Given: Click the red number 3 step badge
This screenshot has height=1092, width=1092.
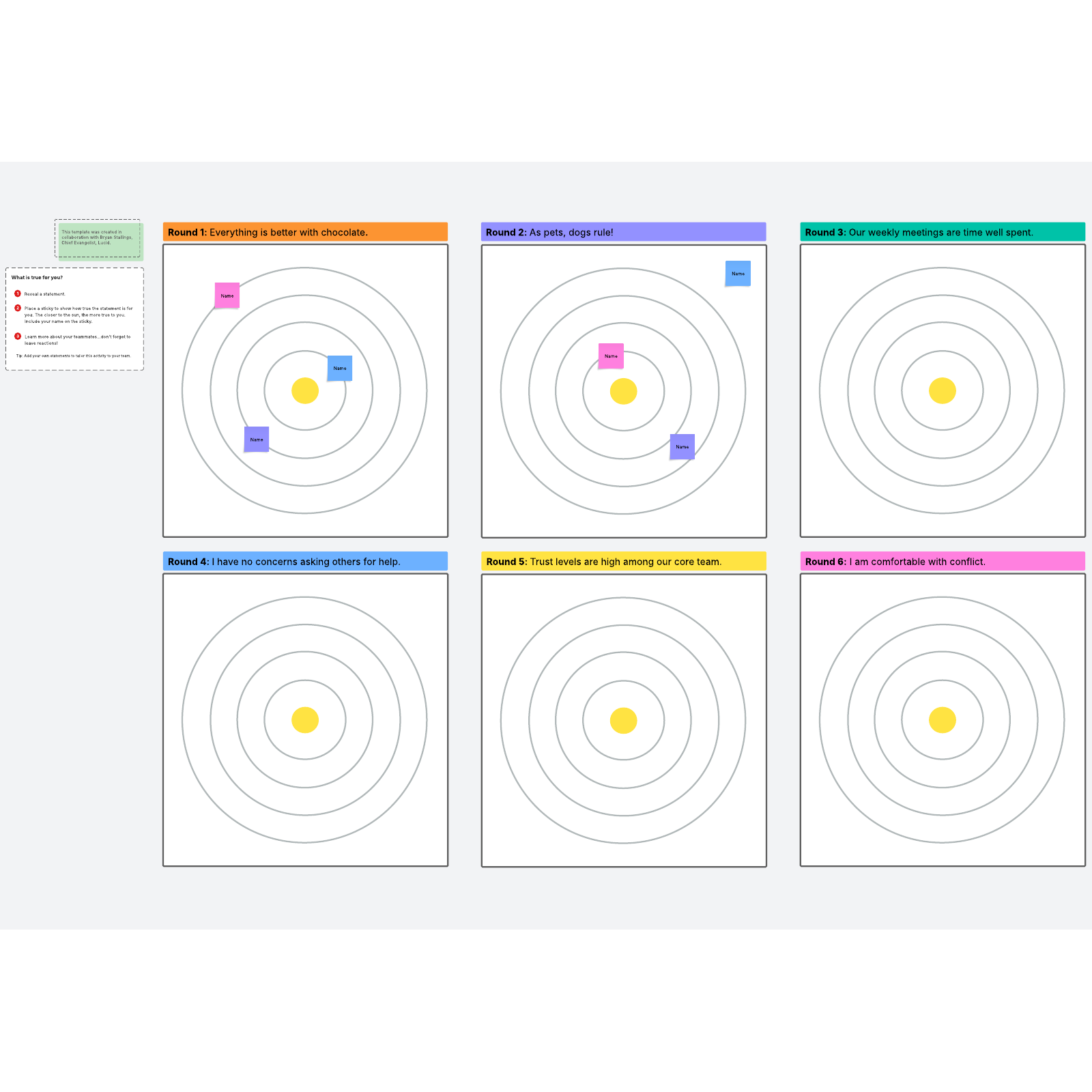Looking at the screenshot, I should pos(18,336).
